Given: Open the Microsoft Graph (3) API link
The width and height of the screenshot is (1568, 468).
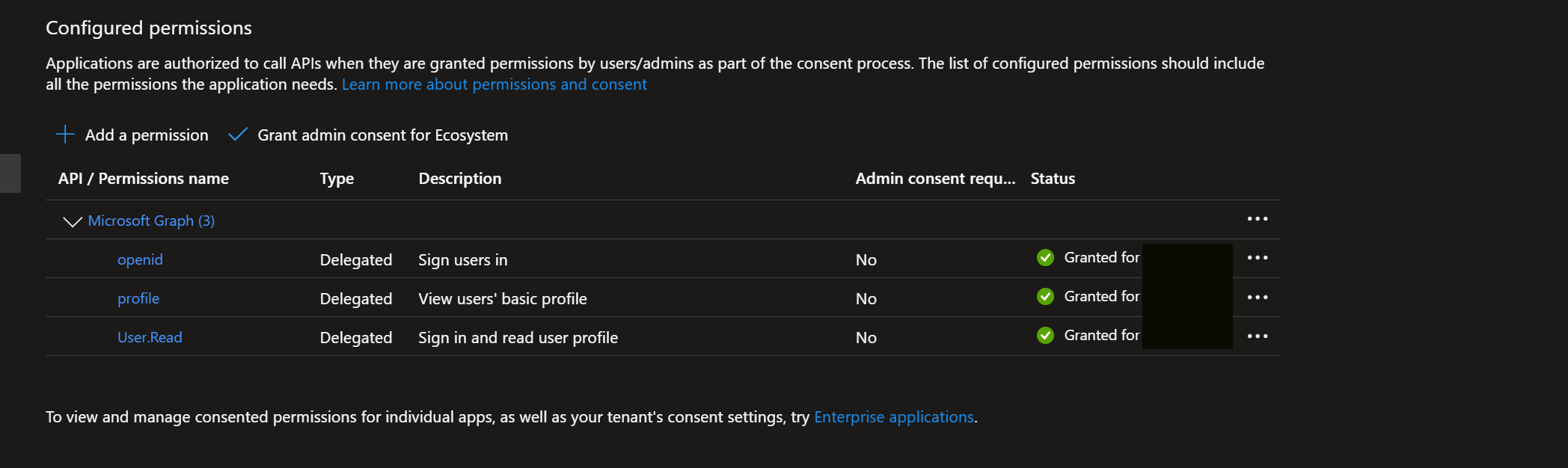Looking at the screenshot, I should coord(151,221).
